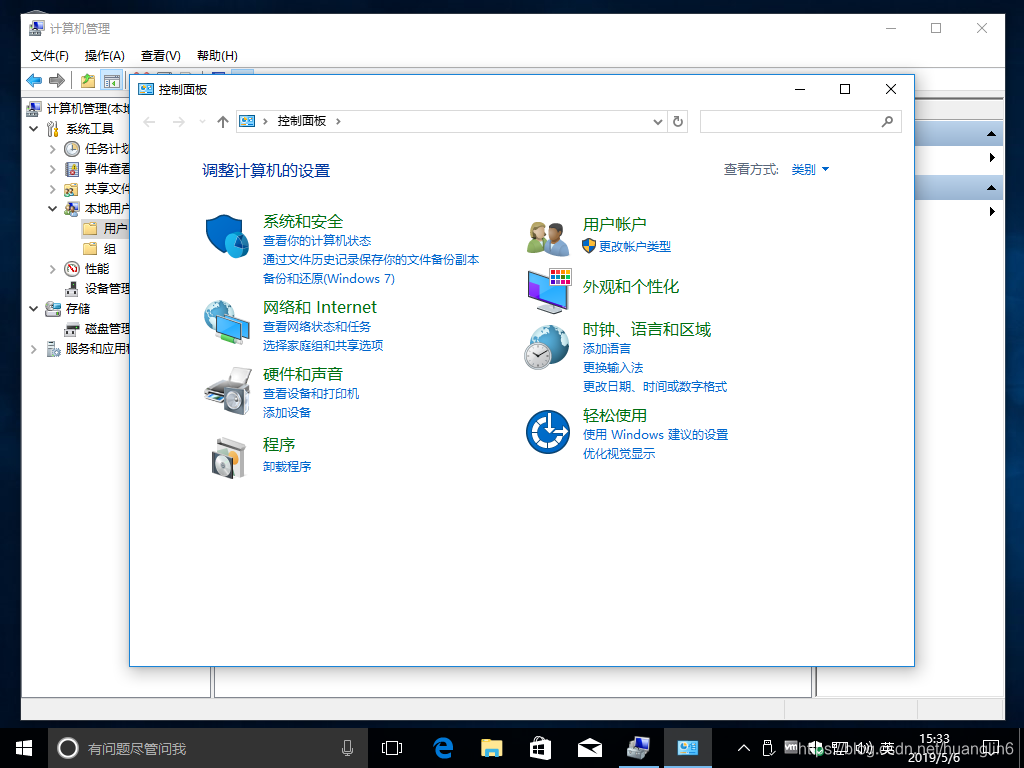Open the 帮助(H) menu
Screen dimensions: 1024x768
[217, 56]
